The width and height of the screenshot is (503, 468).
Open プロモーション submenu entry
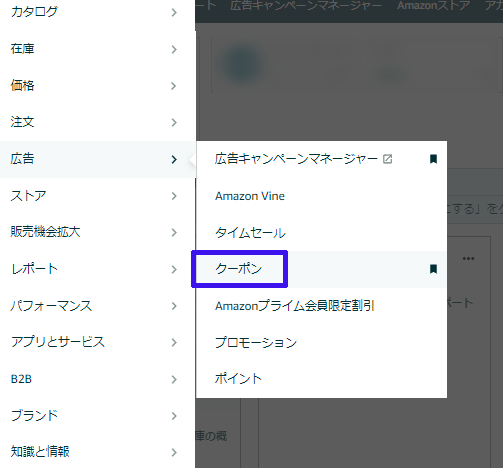[256, 342]
